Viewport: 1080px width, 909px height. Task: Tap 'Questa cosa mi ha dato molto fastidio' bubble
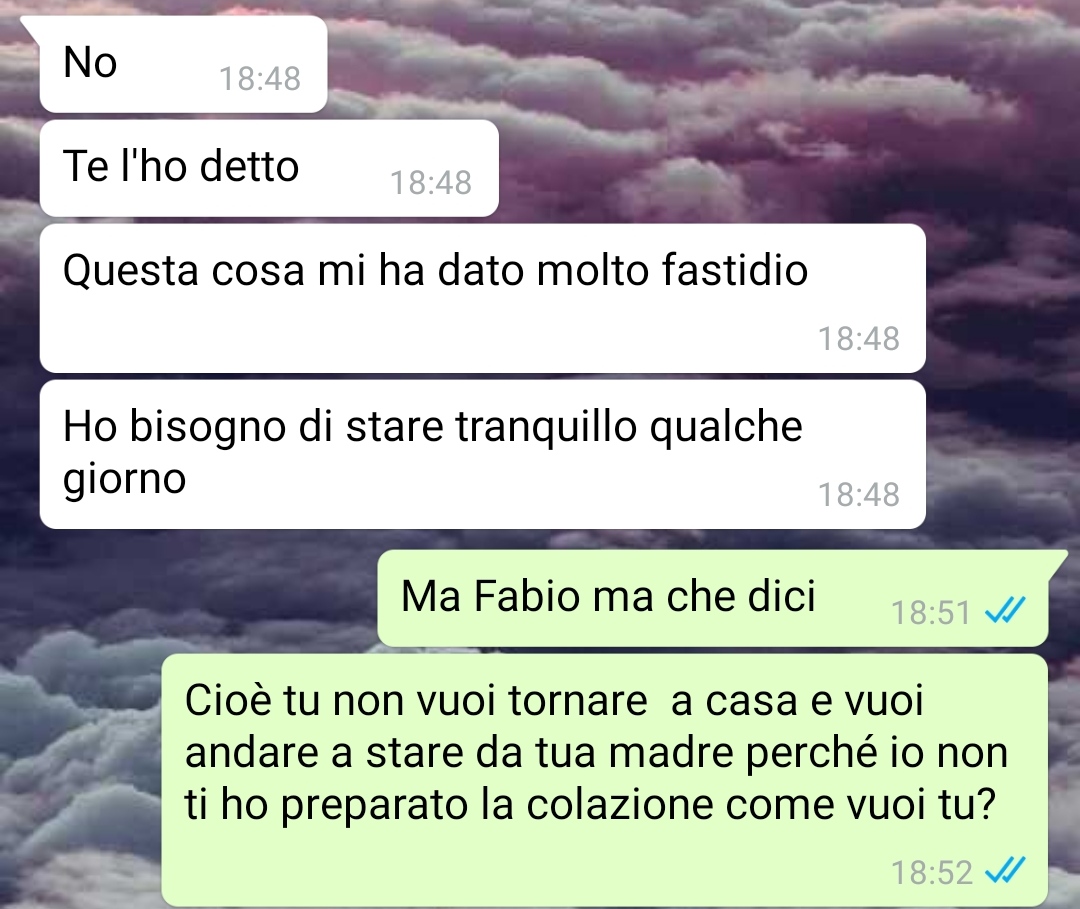click(482, 298)
